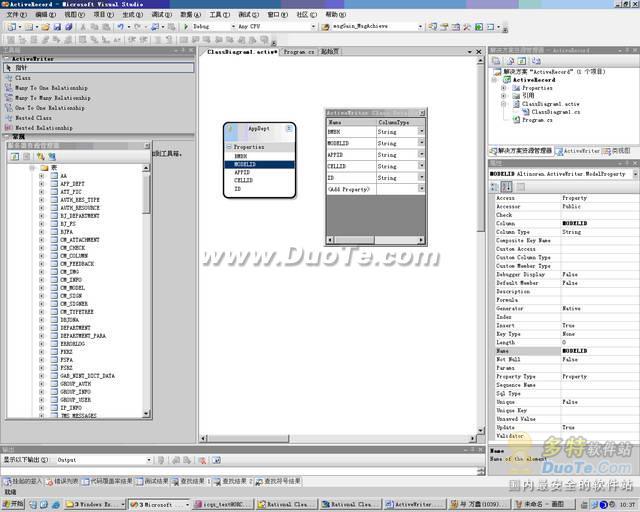
Task: Click the Alphabetical sort icon in Properties window
Action: 507,187
